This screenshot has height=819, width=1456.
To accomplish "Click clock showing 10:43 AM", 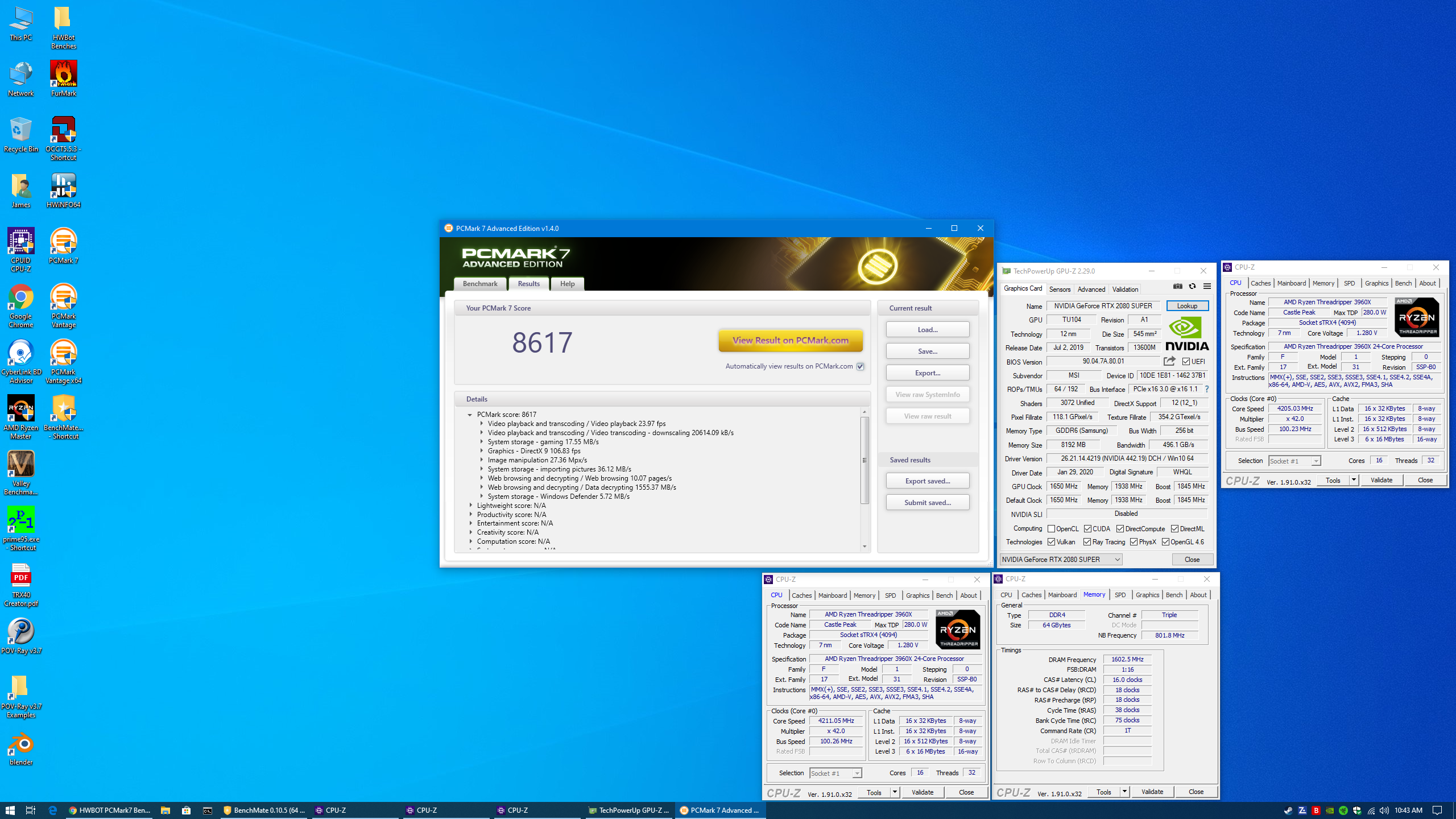I will pyautogui.click(x=1408, y=810).
